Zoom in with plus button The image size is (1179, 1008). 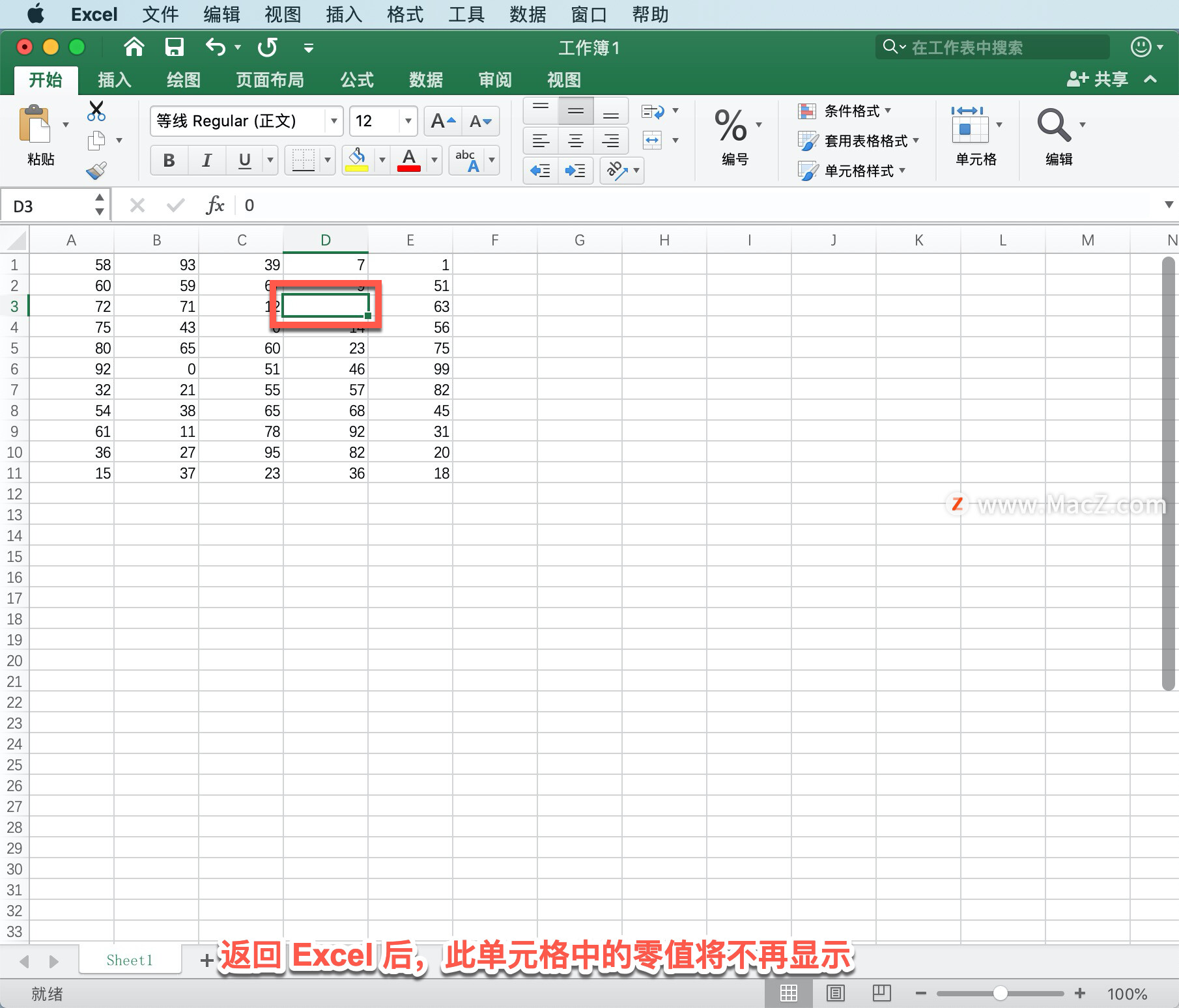(x=1080, y=993)
